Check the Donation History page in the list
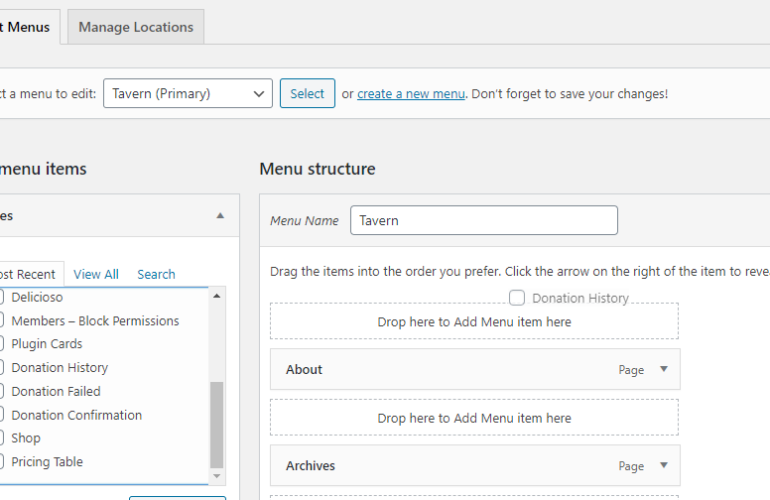This screenshot has width=770, height=500. point(2,368)
